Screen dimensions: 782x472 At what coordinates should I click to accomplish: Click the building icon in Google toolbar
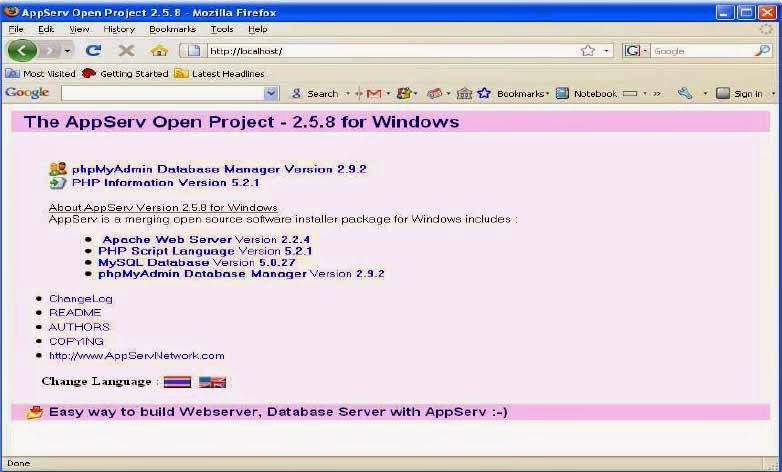click(x=464, y=93)
